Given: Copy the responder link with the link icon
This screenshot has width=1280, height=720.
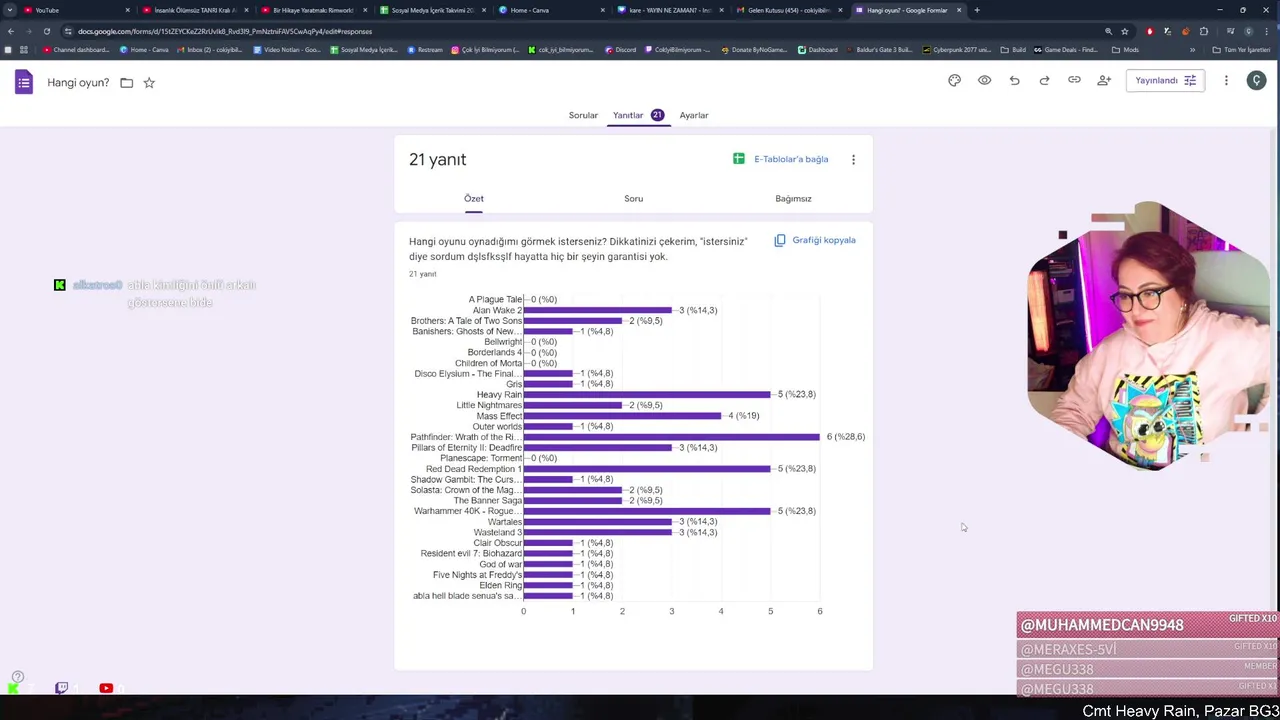Looking at the screenshot, I should click(x=1074, y=80).
